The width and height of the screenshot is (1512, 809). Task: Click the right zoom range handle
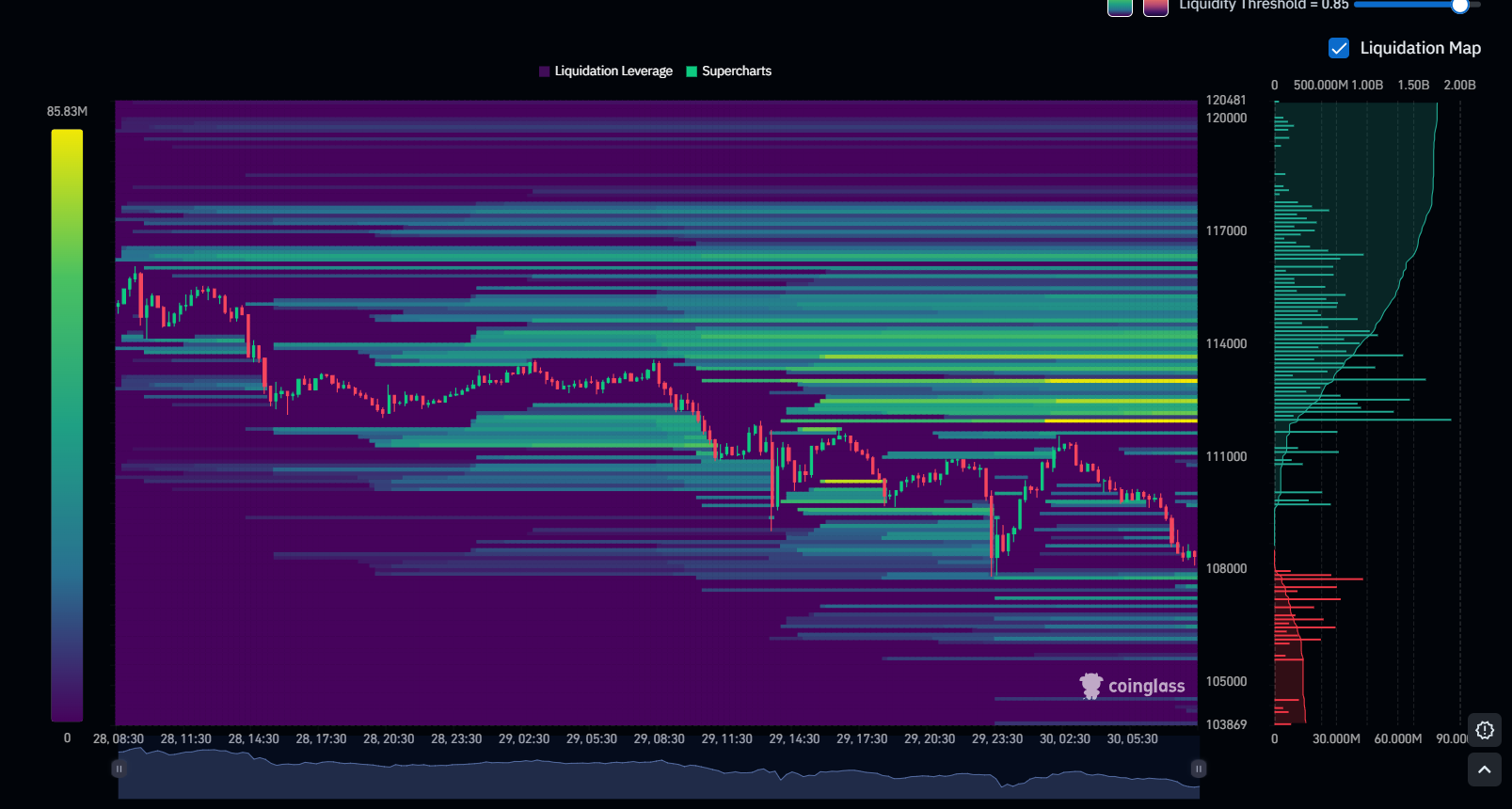point(1199,769)
